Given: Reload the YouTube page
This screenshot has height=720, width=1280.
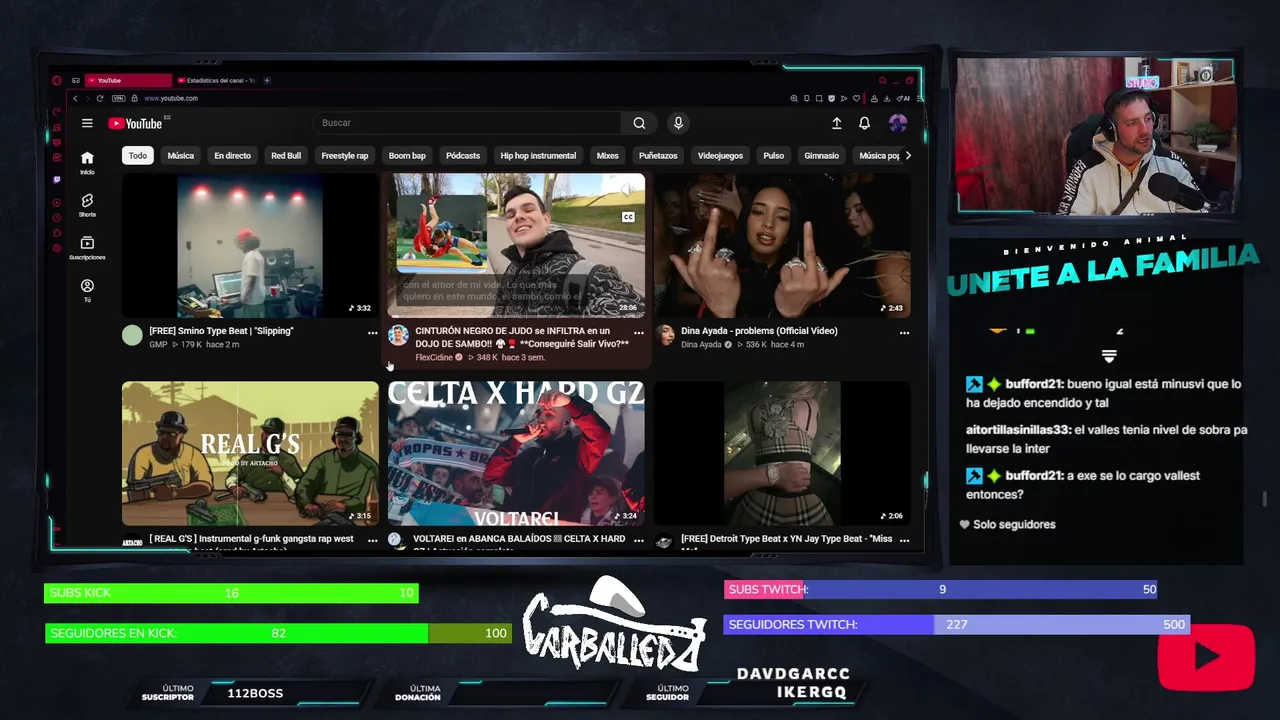Looking at the screenshot, I should coord(100,98).
